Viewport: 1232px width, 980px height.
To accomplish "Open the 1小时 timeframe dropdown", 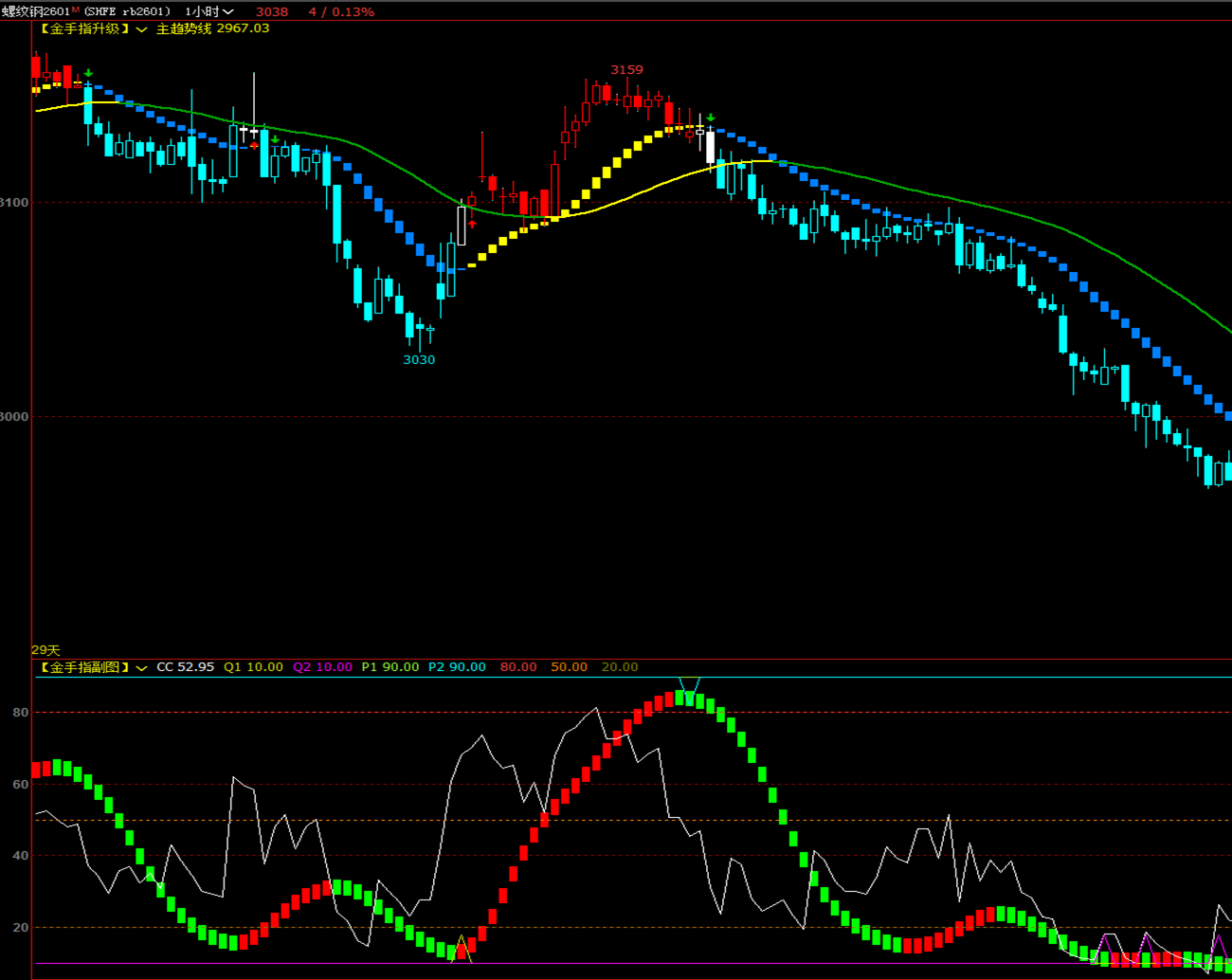I will pyautogui.click(x=227, y=11).
